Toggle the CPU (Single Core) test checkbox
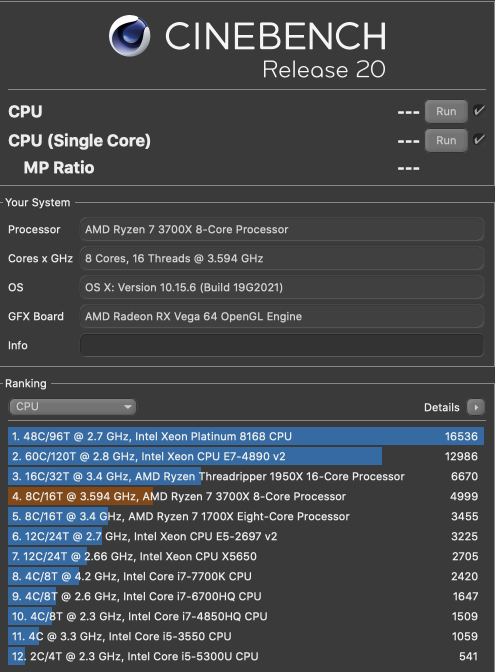 click(479, 140)
